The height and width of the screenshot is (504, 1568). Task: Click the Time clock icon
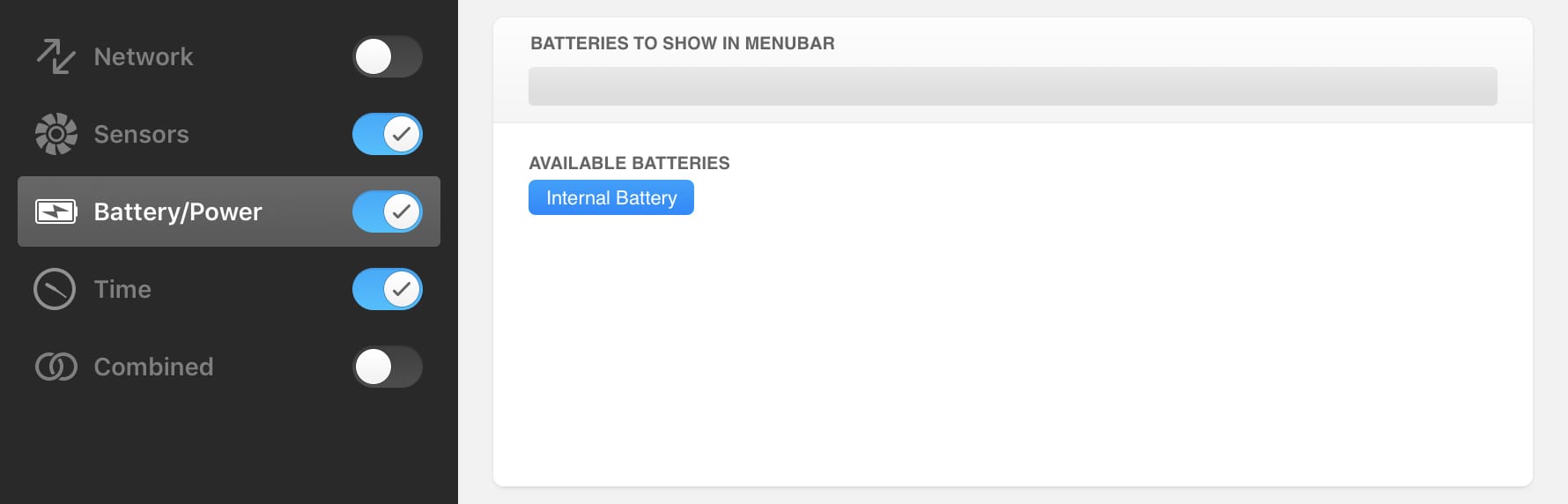(55, 289)
